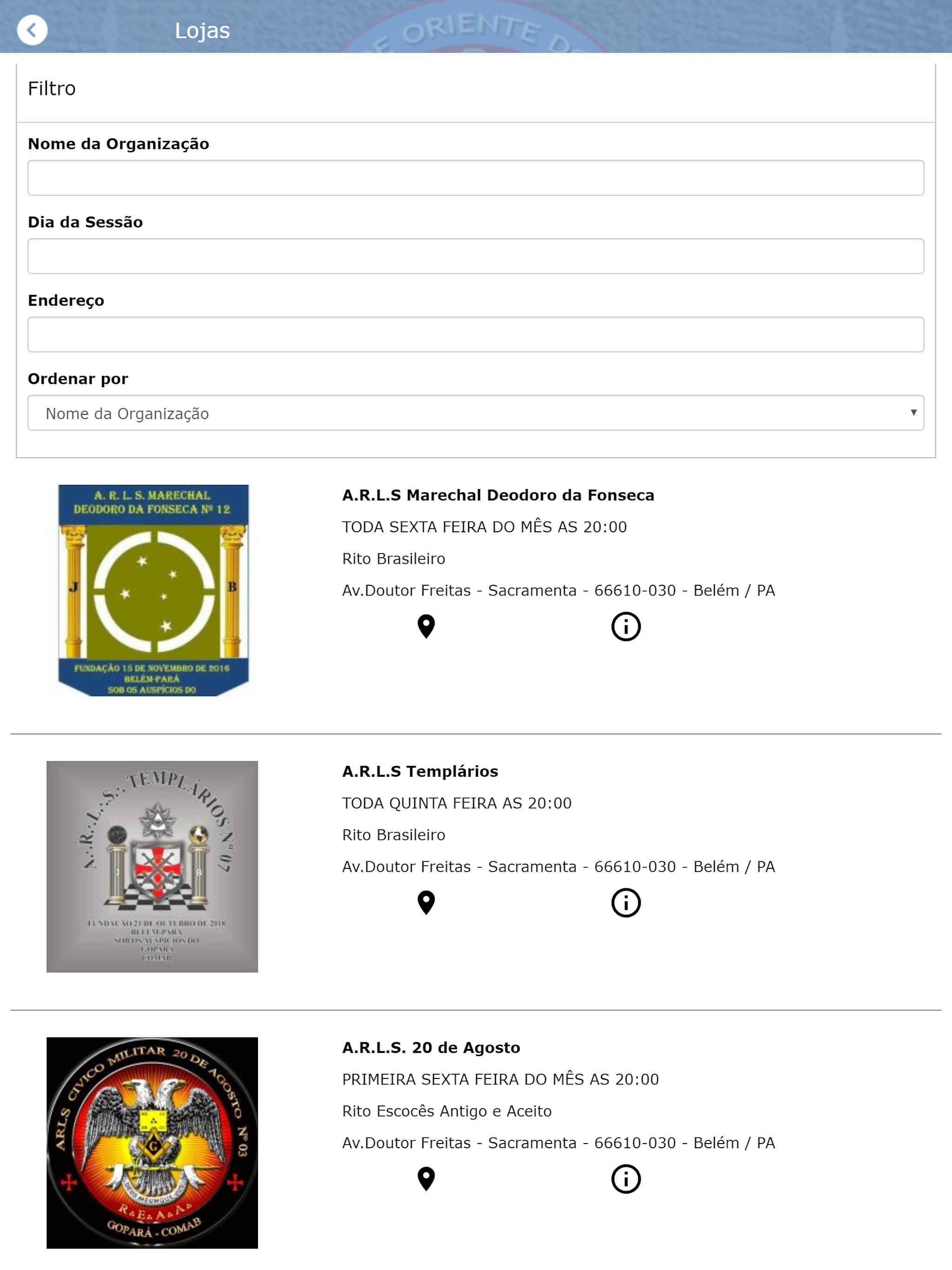Click the Lojas page title

pyautogui.click(x=202, y=30)
